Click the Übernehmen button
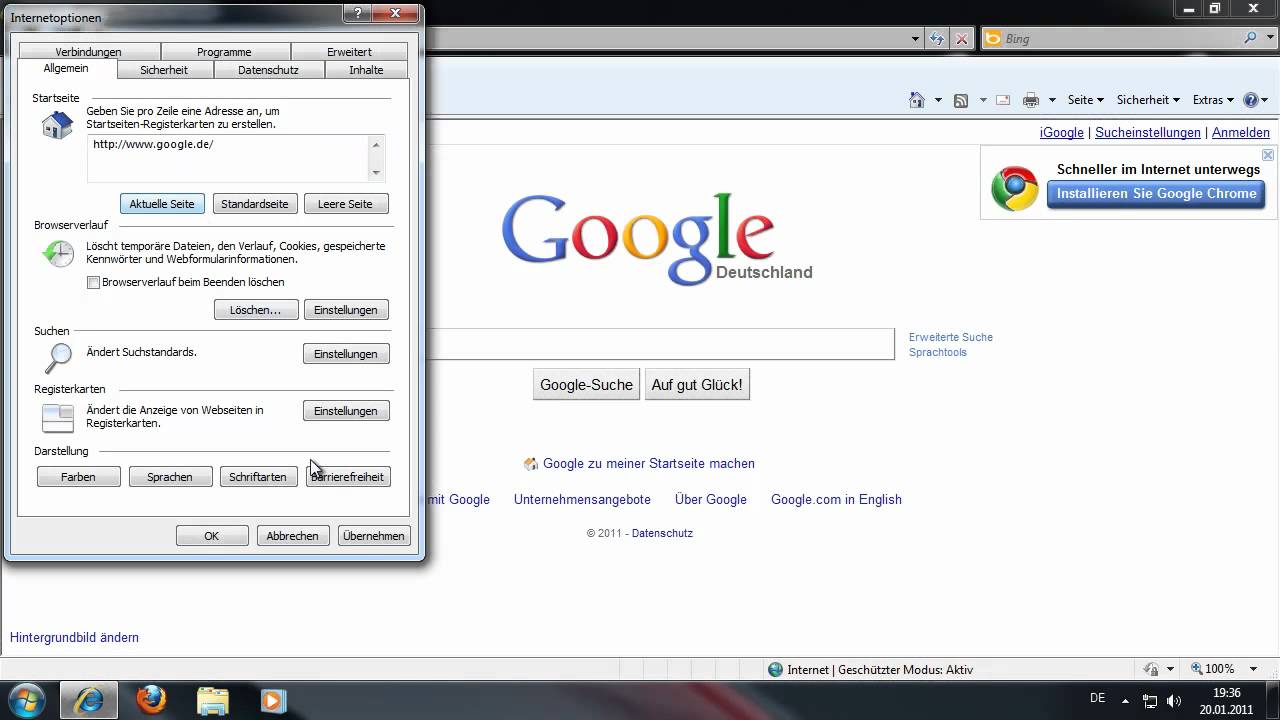1280x720 pixels. pos(373,536)
